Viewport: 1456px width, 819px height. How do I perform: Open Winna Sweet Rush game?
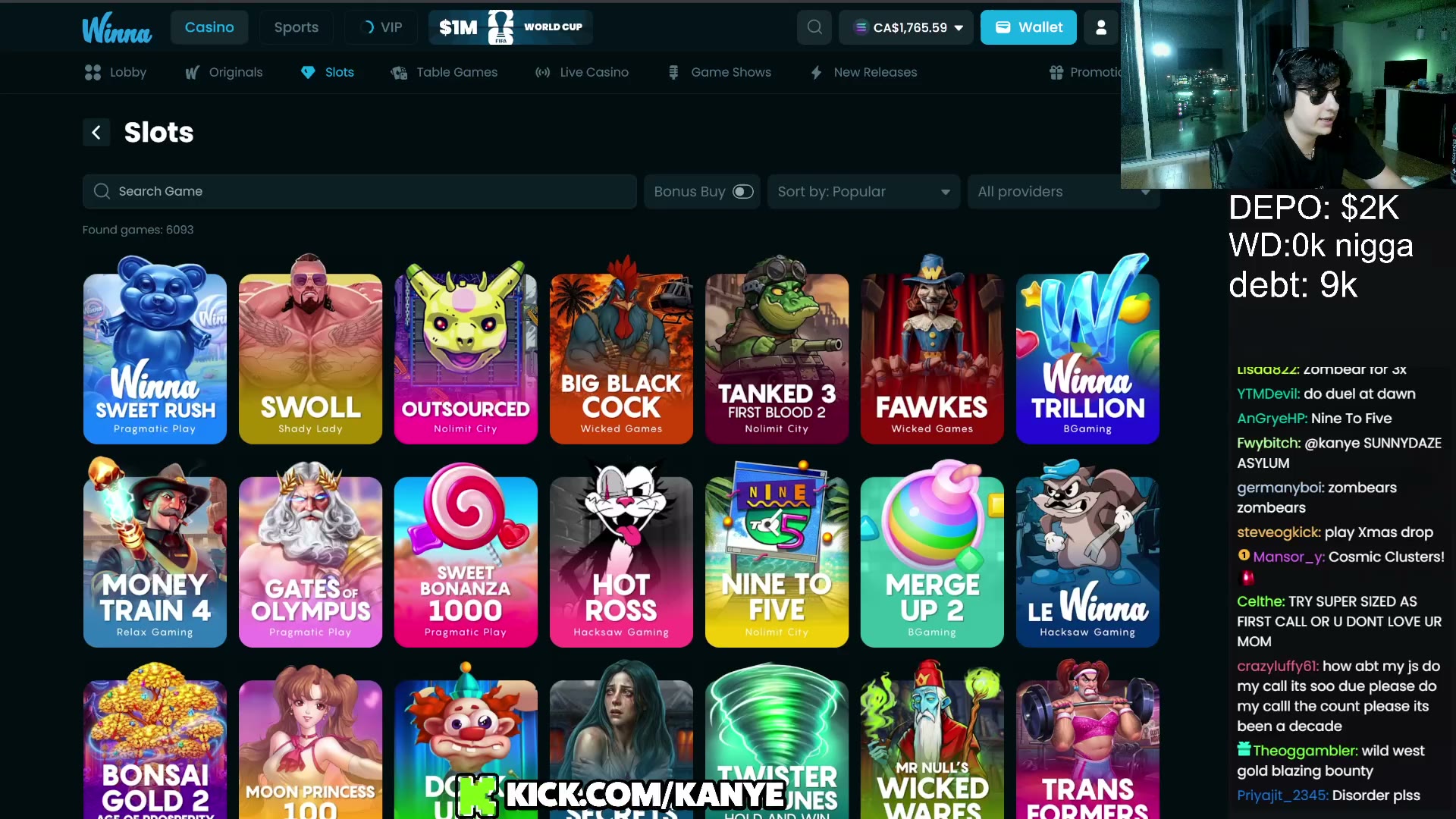pos(155,350)
